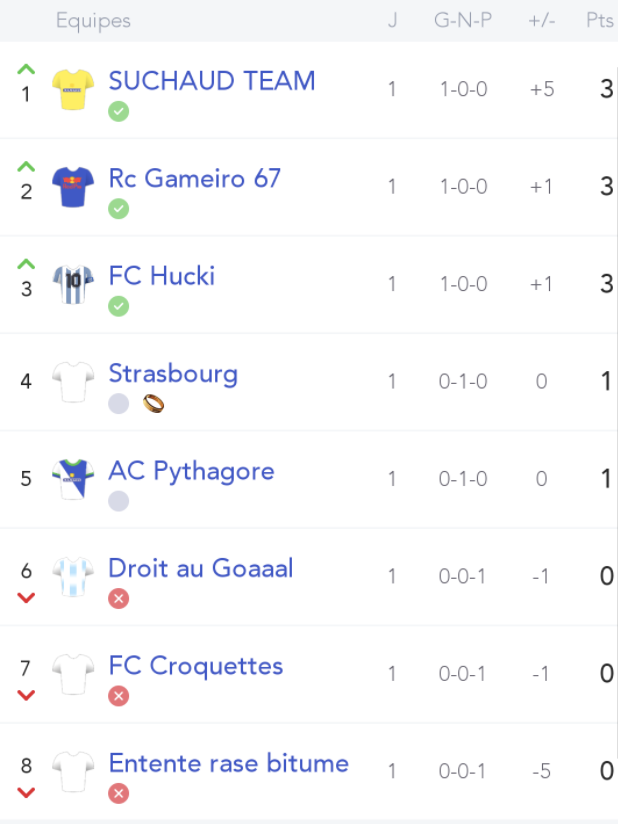Image resolution: width=618 pixels, height=824 pixels.
Task: Click green up arrow above rank 1
Action: 26,69
